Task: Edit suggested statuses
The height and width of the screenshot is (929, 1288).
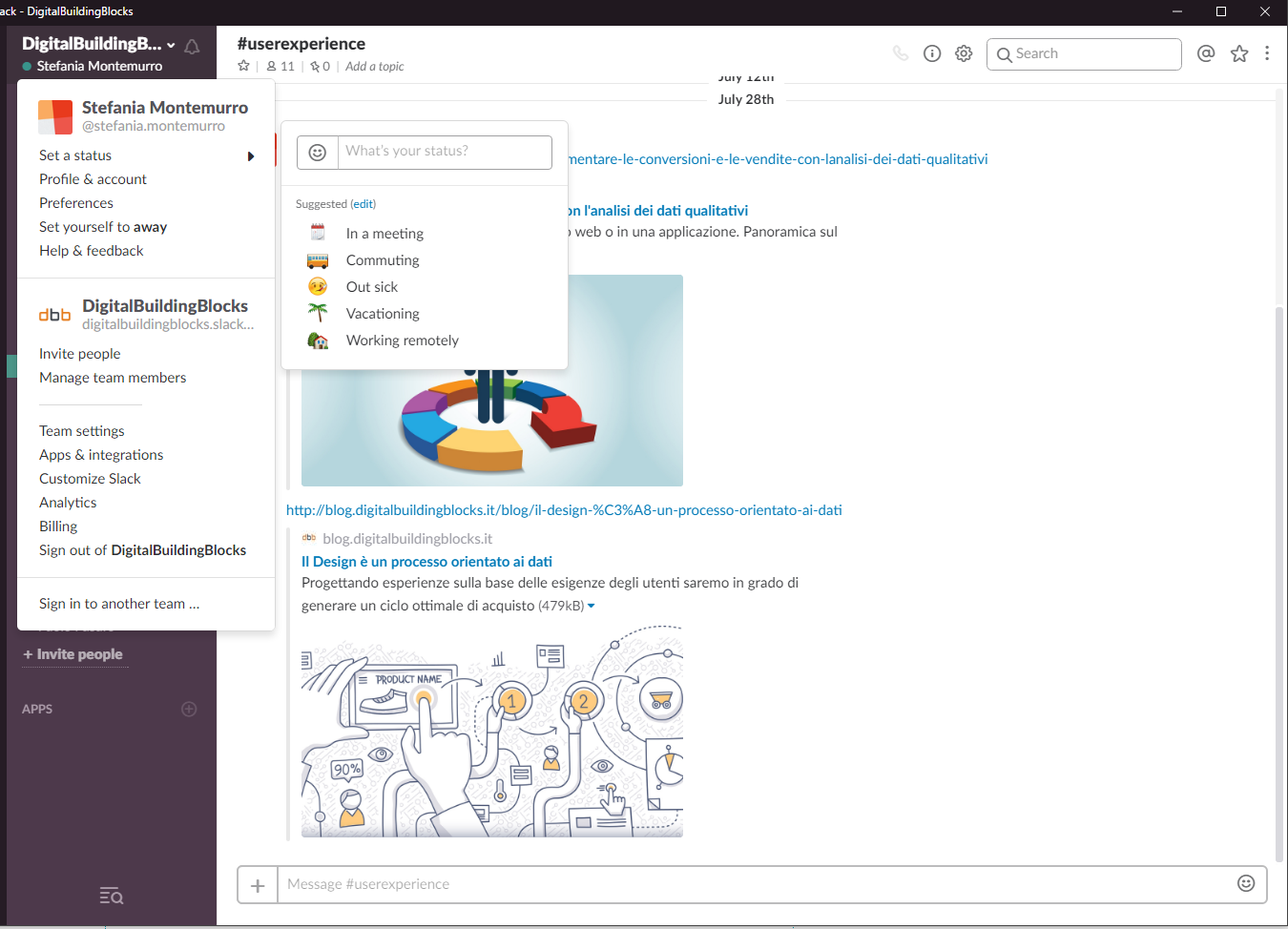Action: (363, 204)
